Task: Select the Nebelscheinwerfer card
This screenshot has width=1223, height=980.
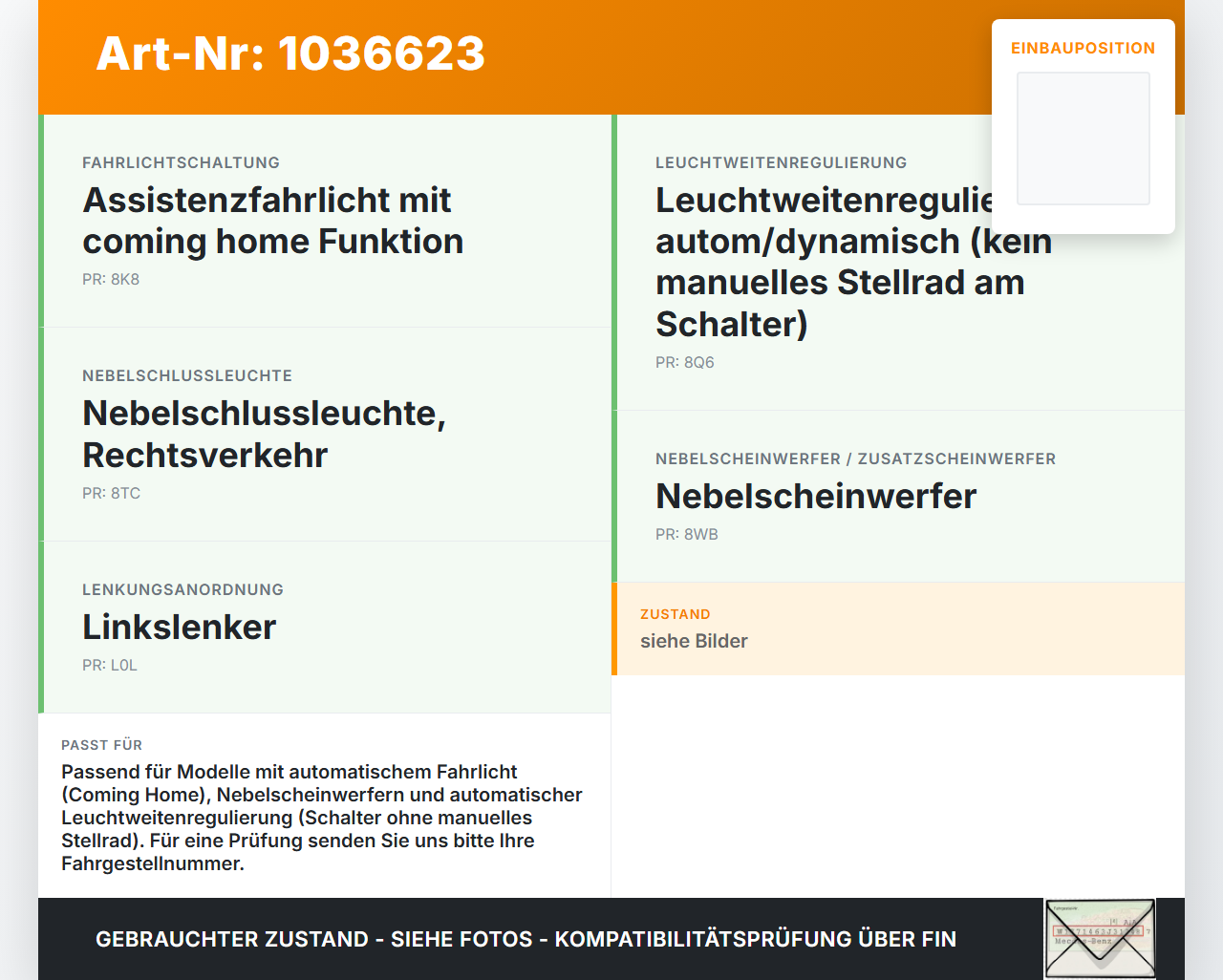Action: pyautogui.click(x=898, y=497)
